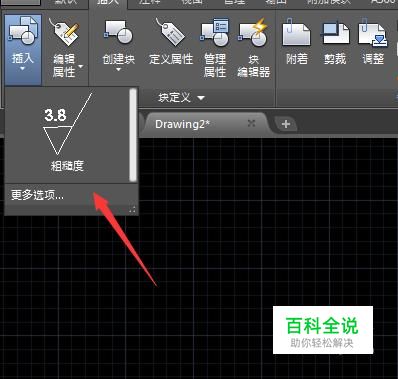398x379 pixels.
Task: Open the Create Block dropdown arrow
Action: point(118,70)
